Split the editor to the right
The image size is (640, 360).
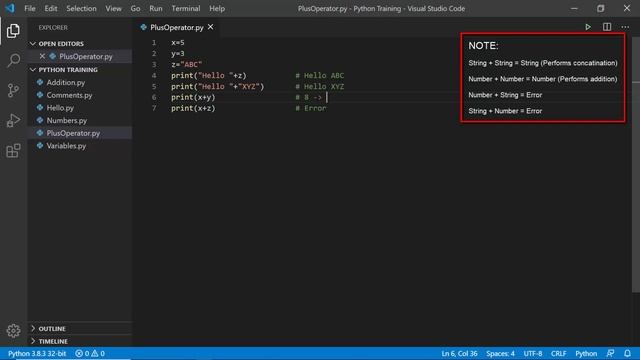607,27
